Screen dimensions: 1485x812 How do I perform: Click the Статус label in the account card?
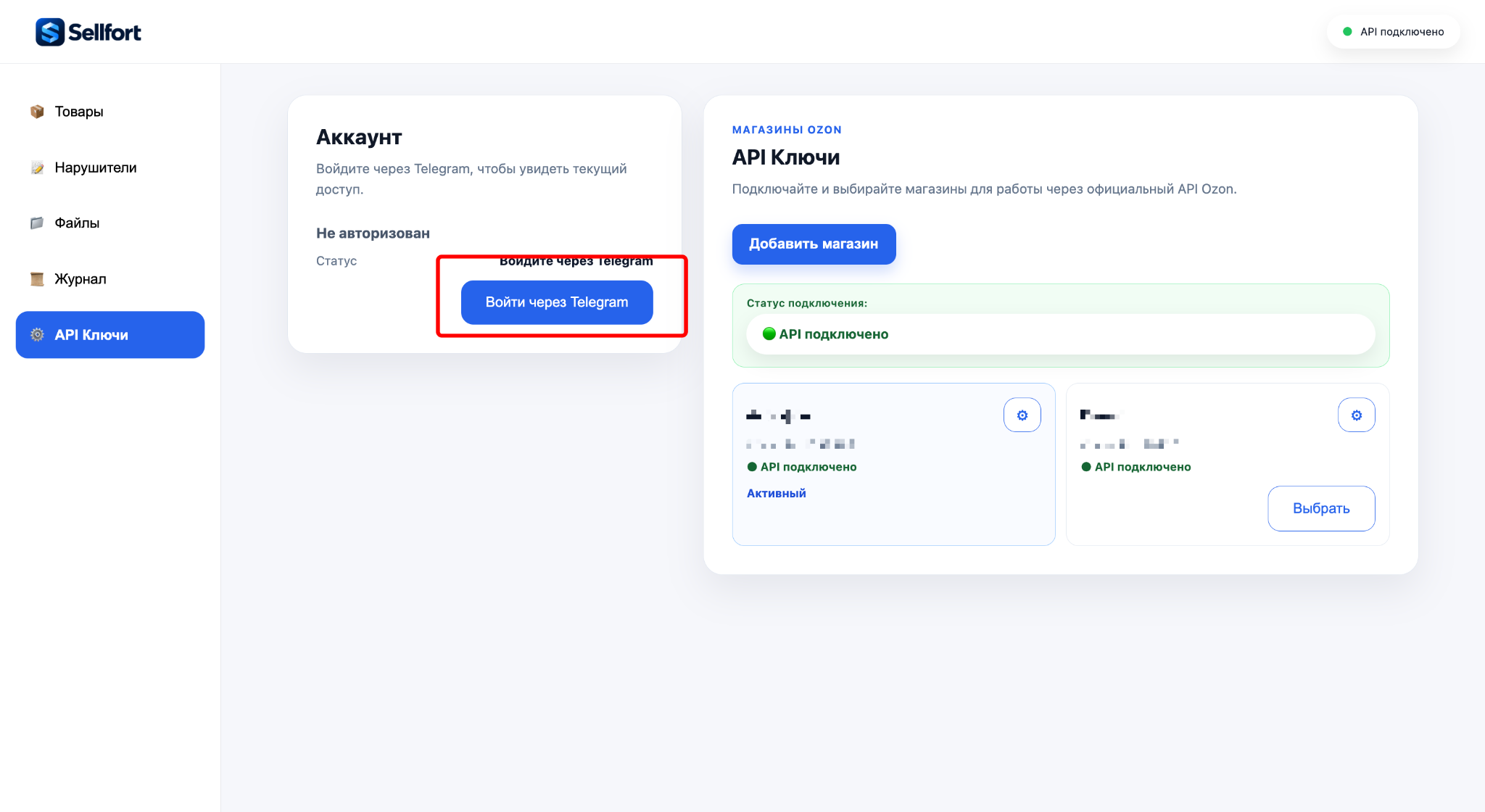tap(336, 261)
